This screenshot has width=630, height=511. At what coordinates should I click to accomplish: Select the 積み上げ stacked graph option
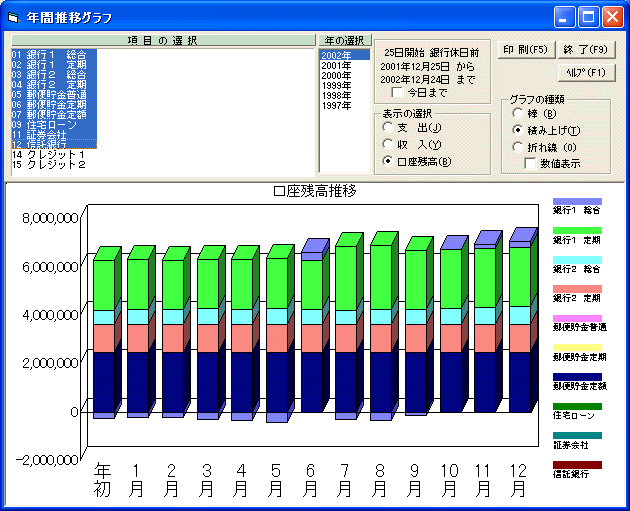click(517, 130)
